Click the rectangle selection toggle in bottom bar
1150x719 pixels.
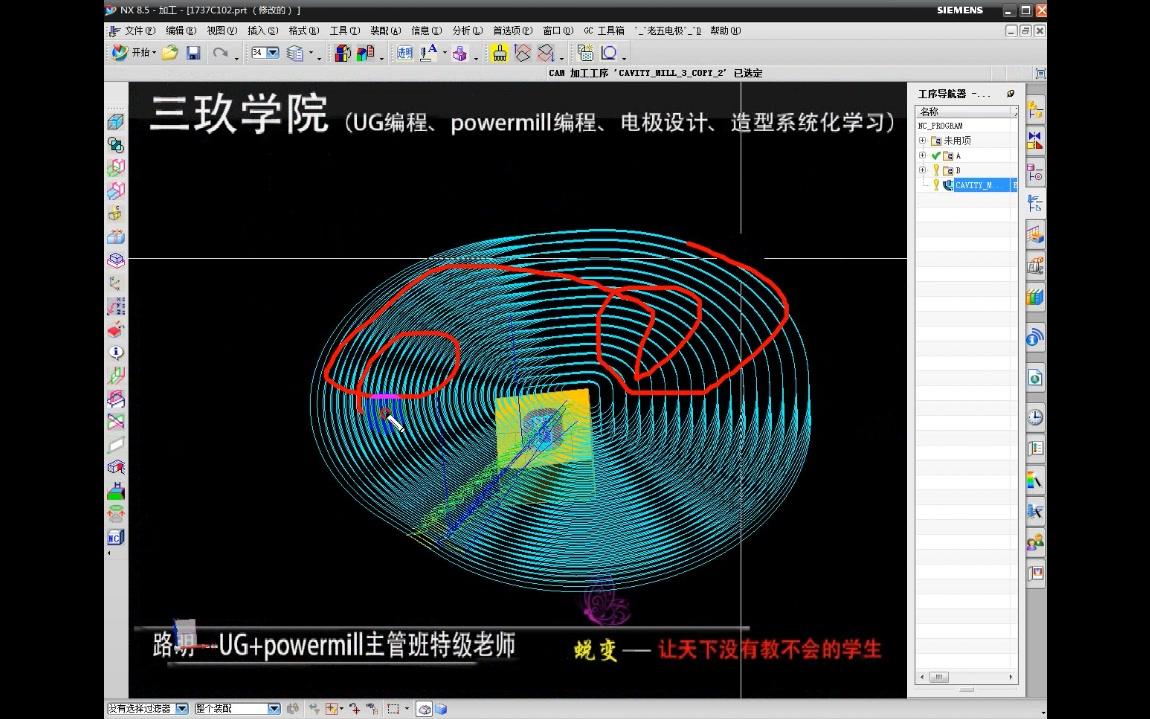[x=393, y=710]
